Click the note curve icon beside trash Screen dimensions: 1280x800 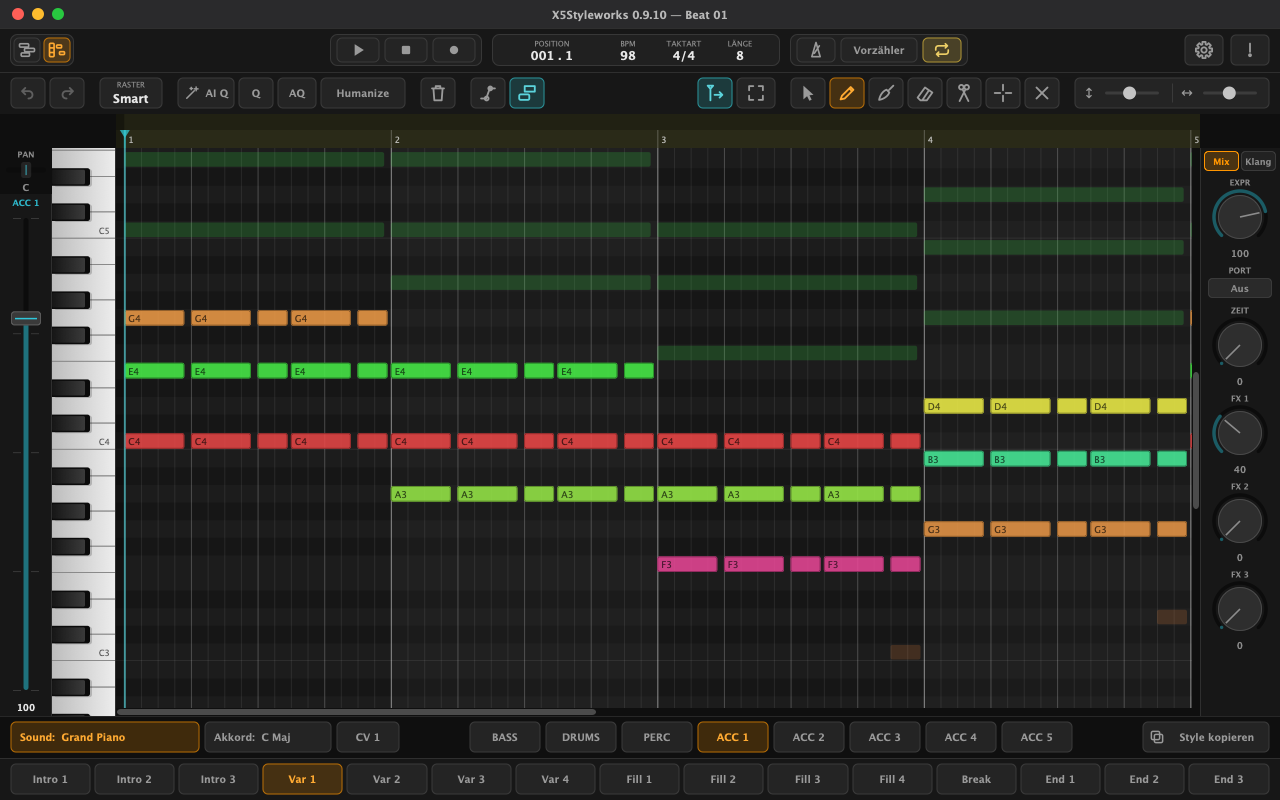coord(488,93)
